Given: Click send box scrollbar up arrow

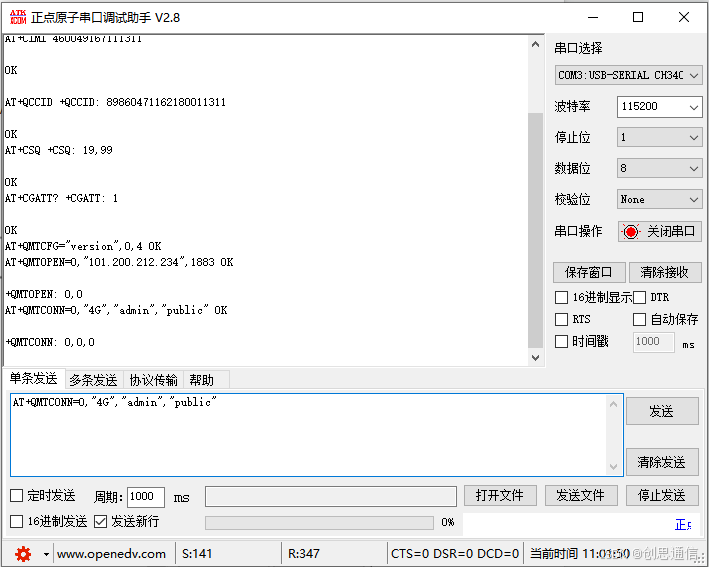Looking at the screenshot, I should [x=614, y=404].
